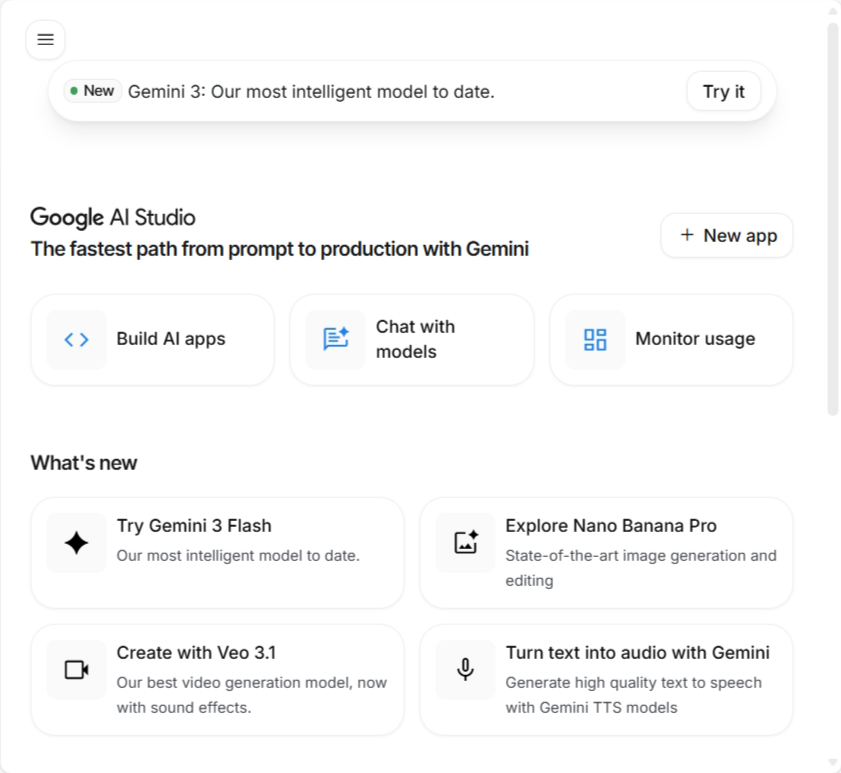841x773 pixels.
Task: Click the chat sparkle icon for models
Action: (x=336, y=340)
